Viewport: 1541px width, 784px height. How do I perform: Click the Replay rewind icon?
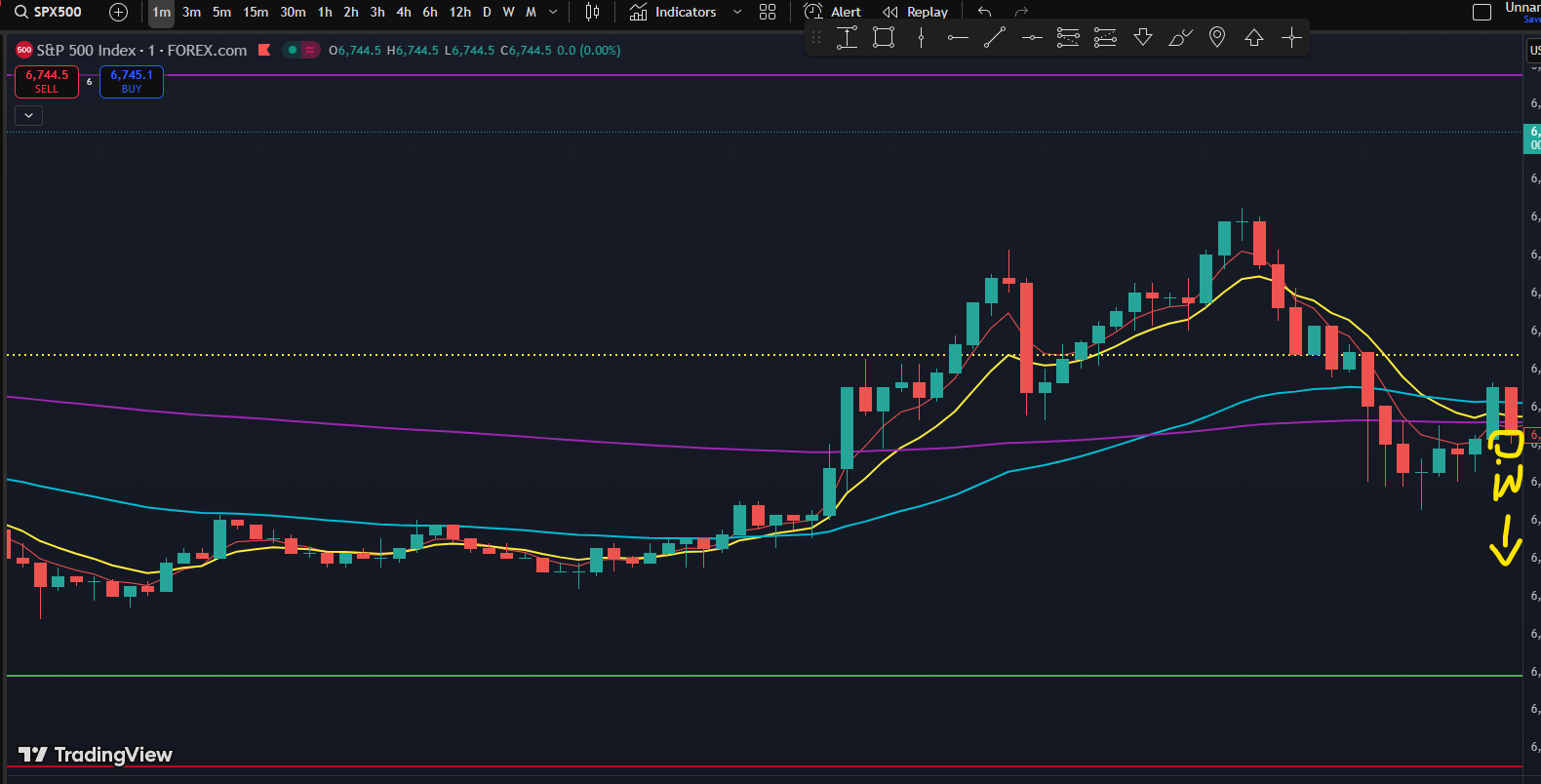[x=889, y=12]
